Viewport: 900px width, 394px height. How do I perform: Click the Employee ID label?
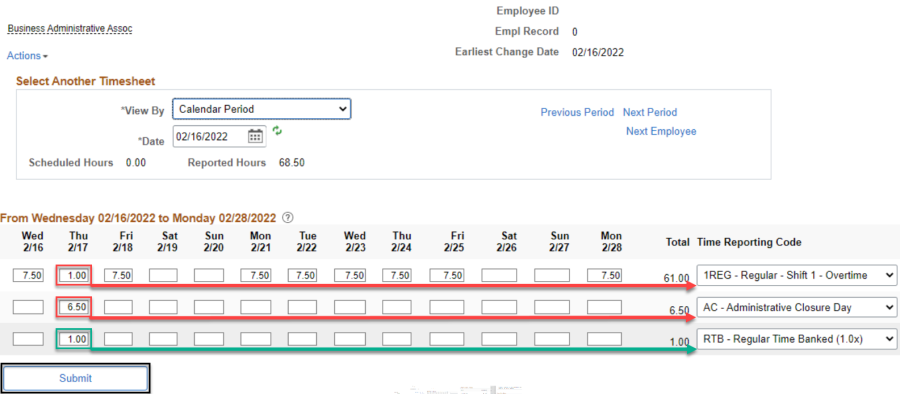pyautogui.click(x=527, y=11)
